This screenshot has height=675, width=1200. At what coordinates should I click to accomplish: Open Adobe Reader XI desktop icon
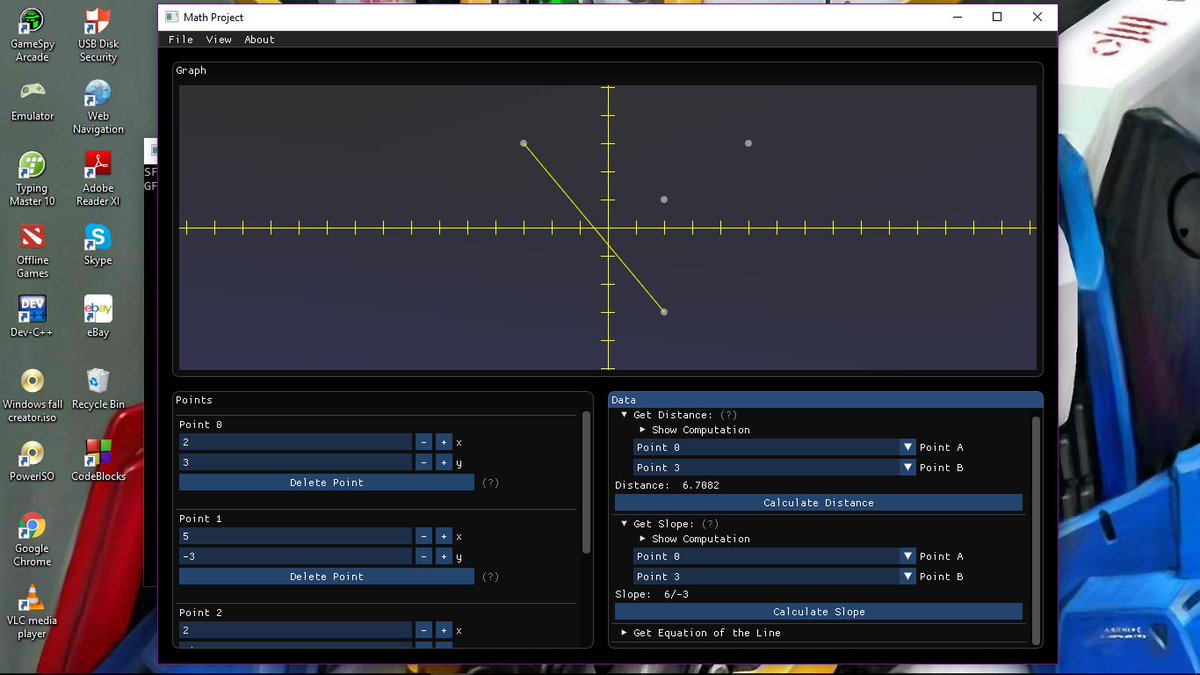[x=98, y=178]
